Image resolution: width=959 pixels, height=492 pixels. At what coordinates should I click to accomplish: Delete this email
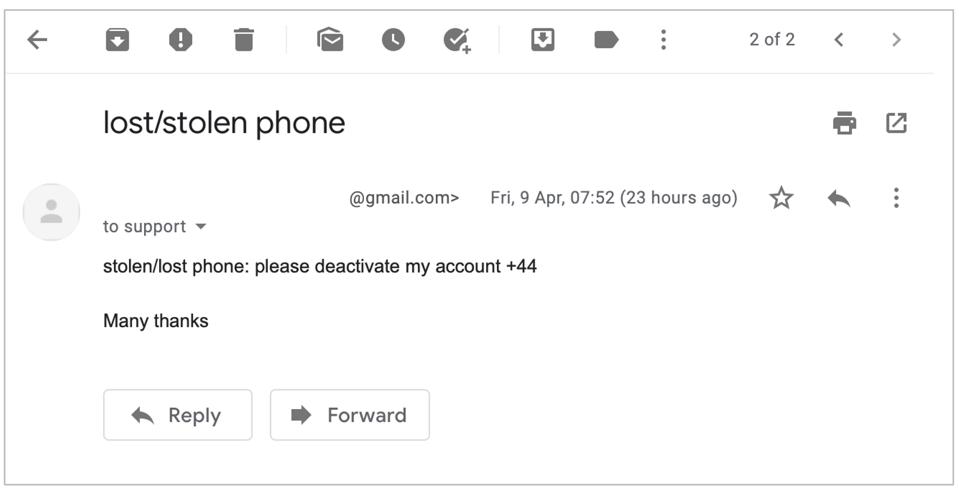coord(244,40)
